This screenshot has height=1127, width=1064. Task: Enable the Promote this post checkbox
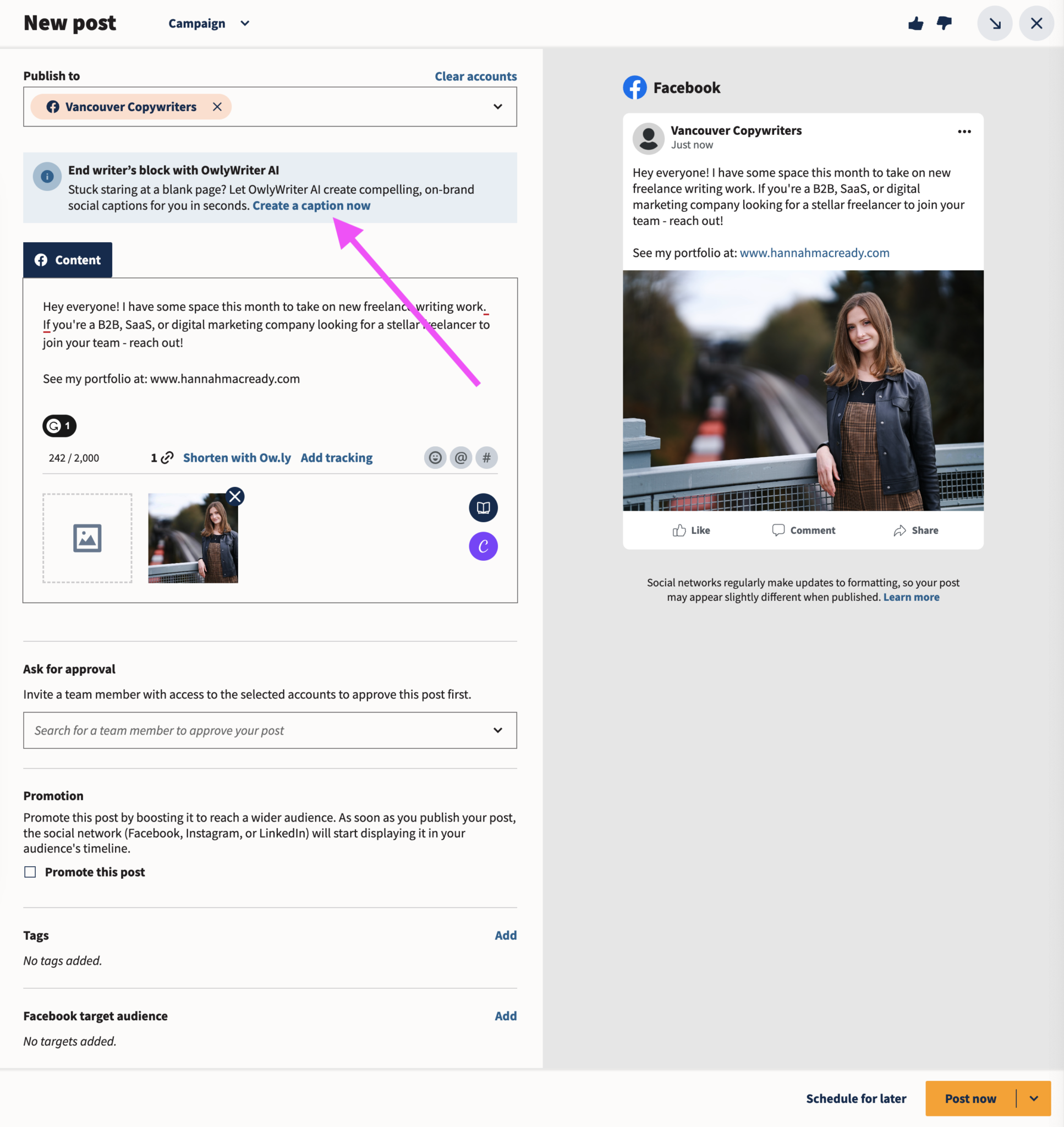point(30,872)
